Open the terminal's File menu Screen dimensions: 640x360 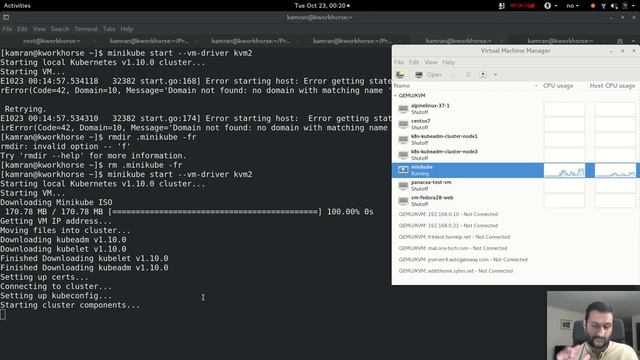pos(7,29)
